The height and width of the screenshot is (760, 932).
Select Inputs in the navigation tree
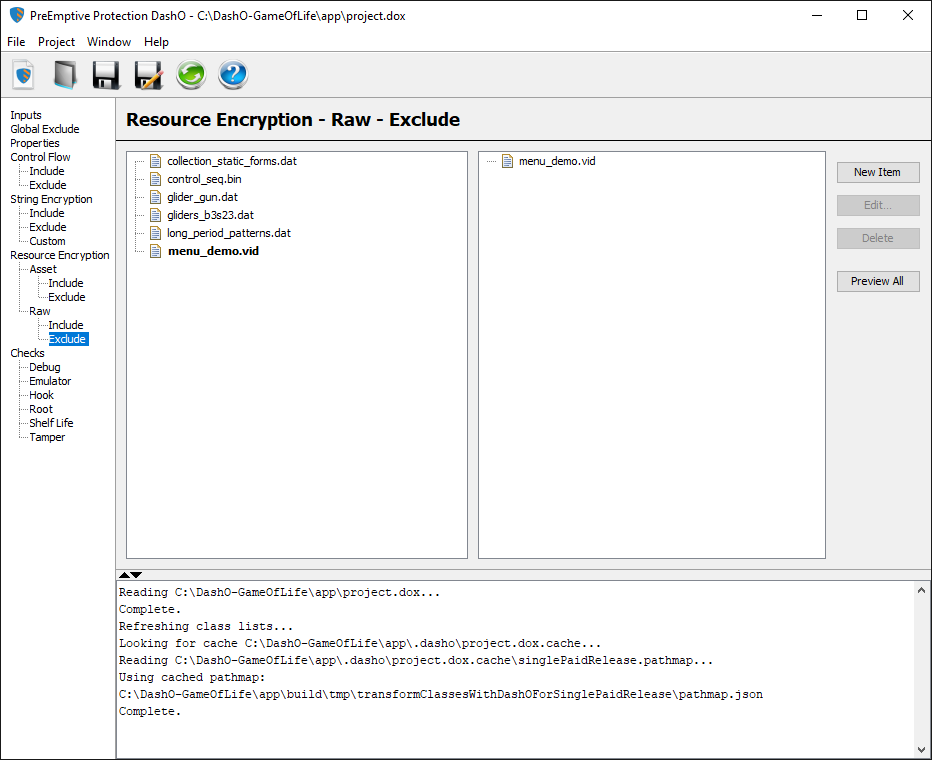coord(26,115)
